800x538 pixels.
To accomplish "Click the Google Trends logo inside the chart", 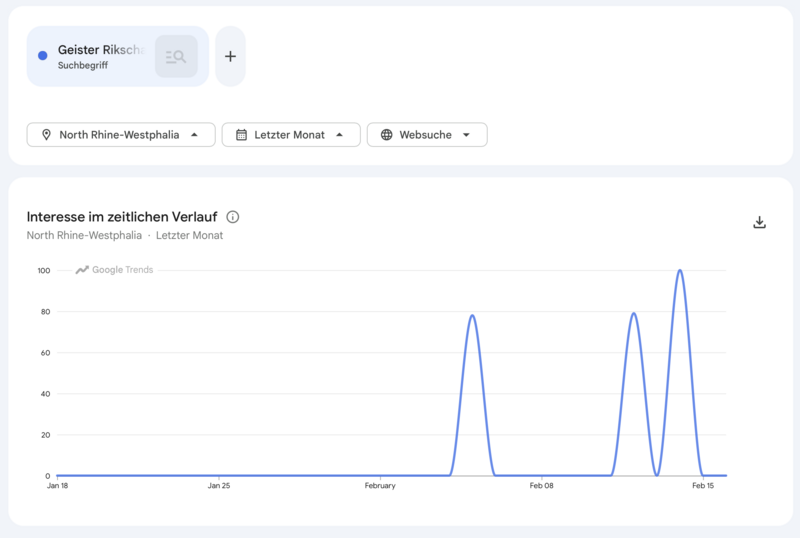I will click(115, 270).
